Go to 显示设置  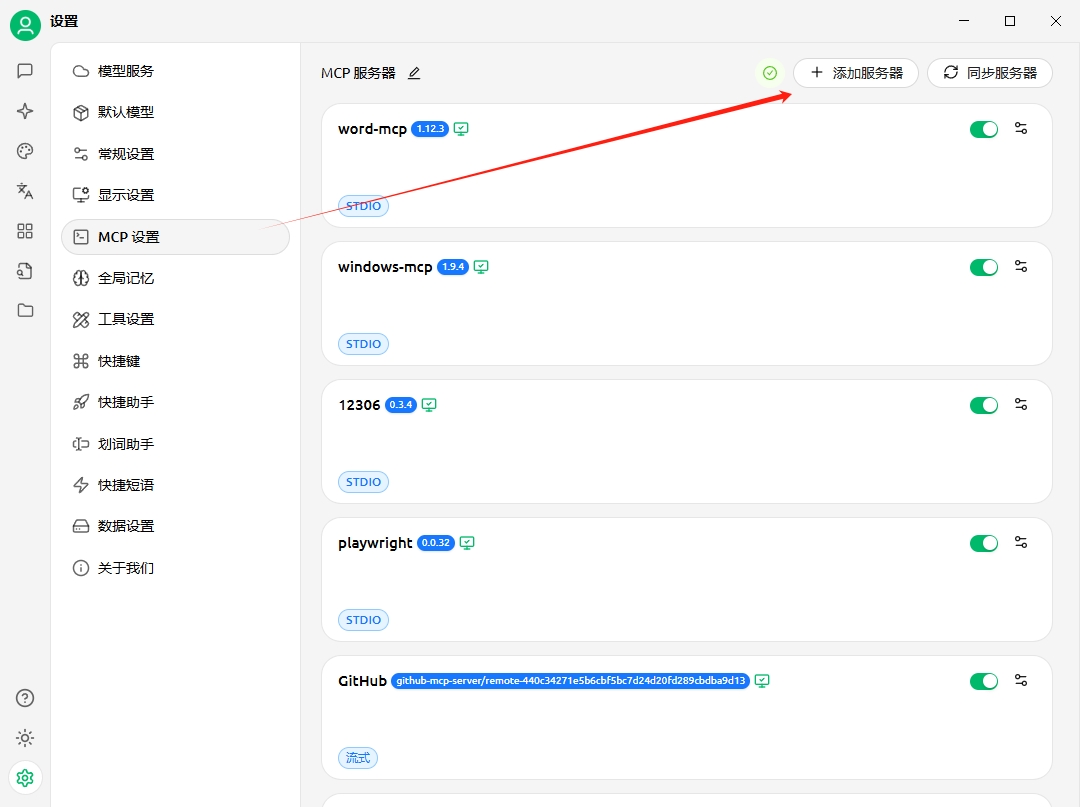[176, 195]
